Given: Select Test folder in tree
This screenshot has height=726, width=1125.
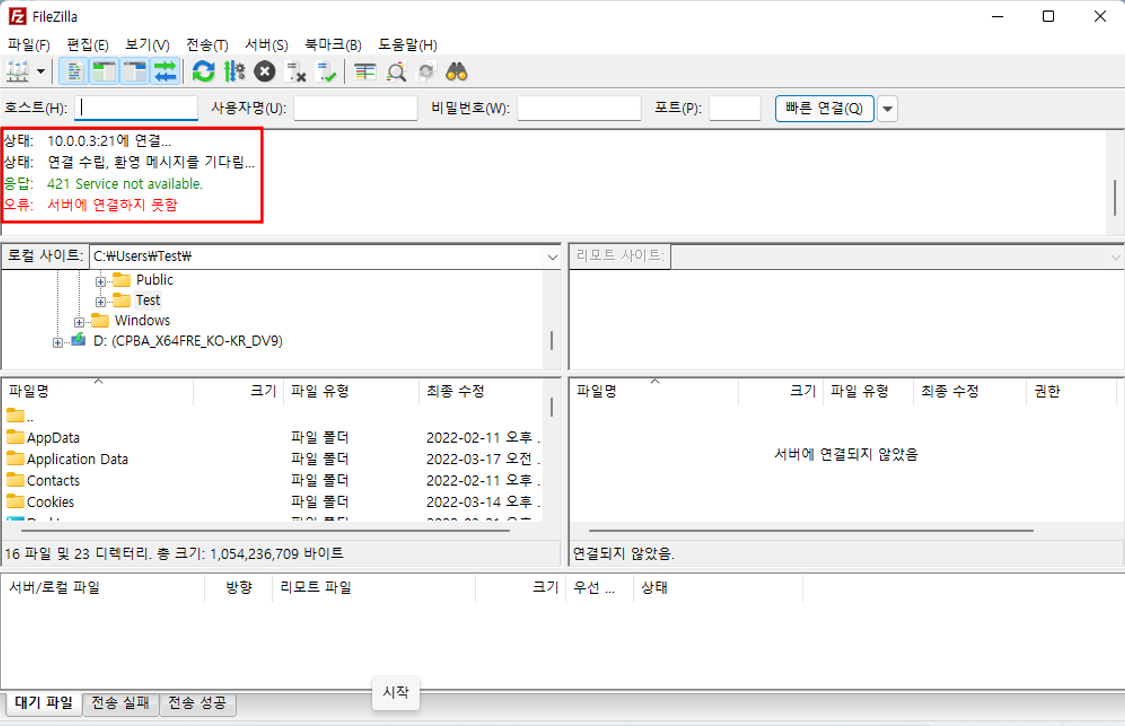Looking at the screenshot, I should (x=148, y=300).
